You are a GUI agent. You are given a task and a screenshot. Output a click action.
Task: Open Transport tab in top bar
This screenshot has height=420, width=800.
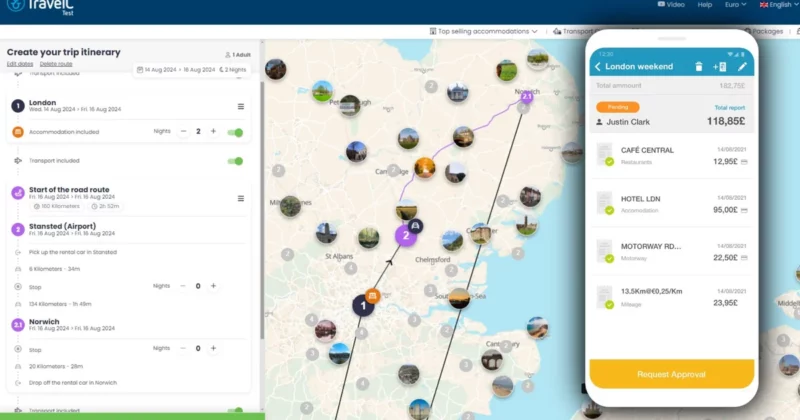(x=572, y=32)
